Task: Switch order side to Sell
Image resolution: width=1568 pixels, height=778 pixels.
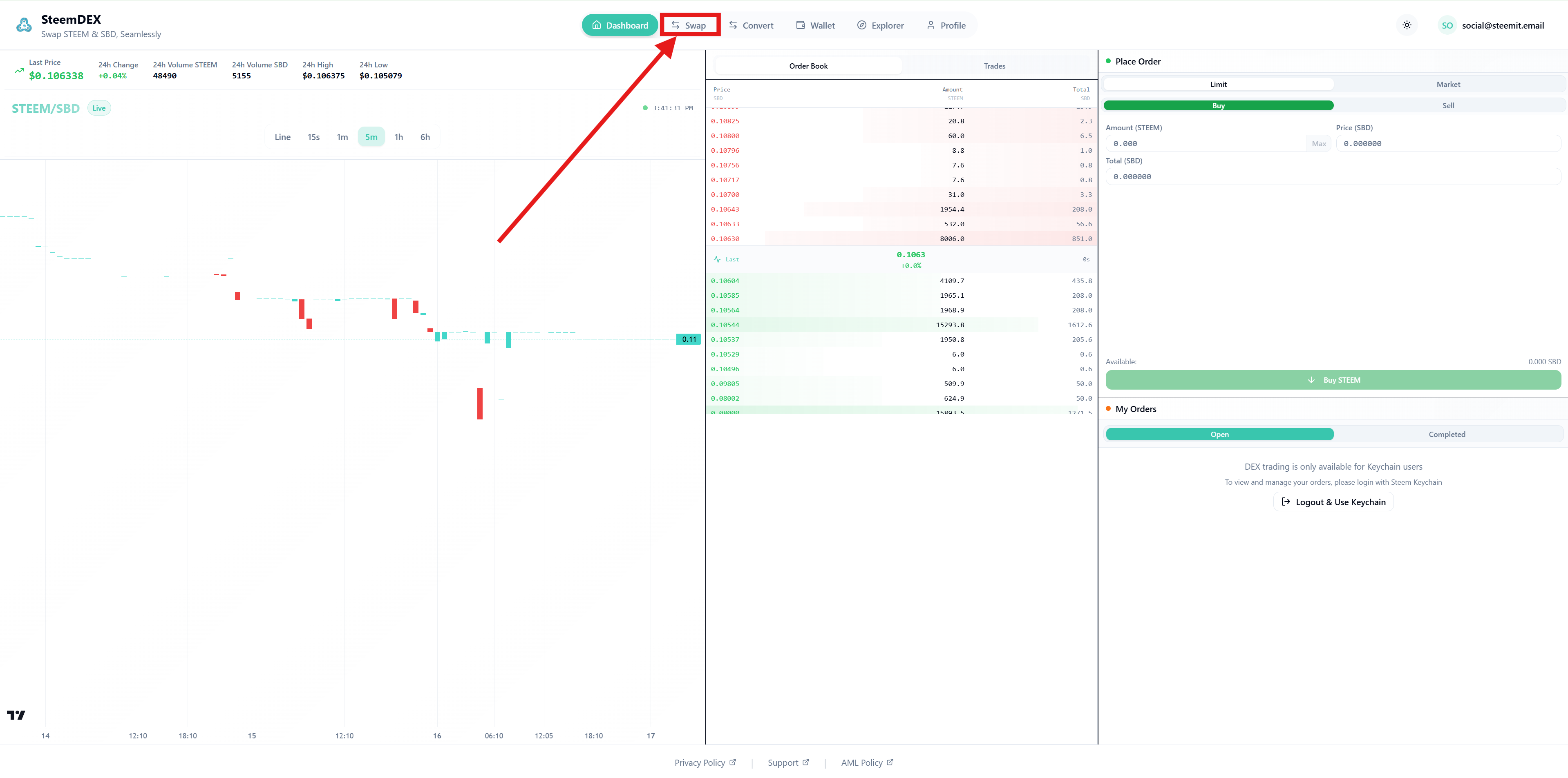Action: [x=1448, y=105]
